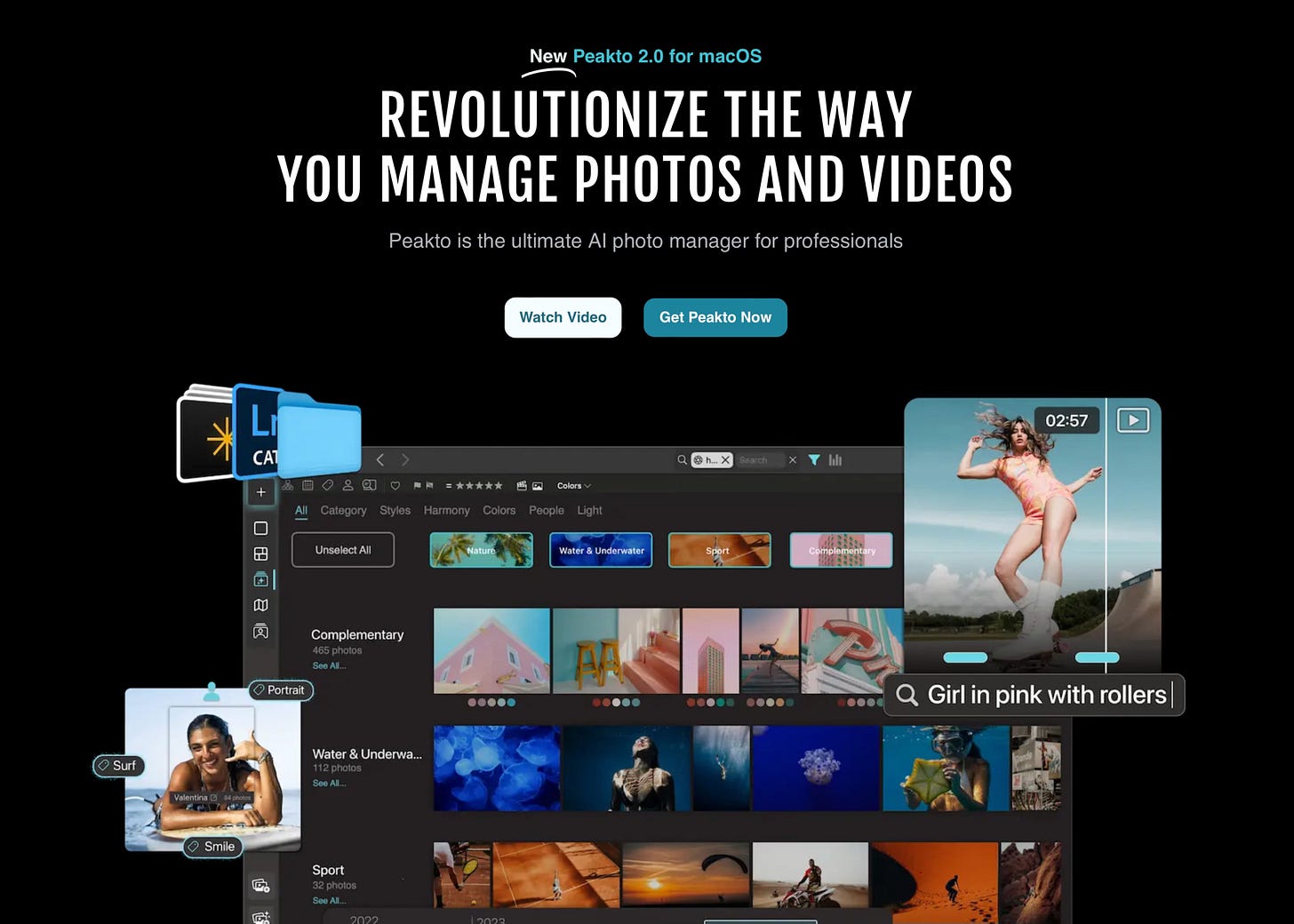Image resolution: width=1294 pixels, height=924 pixels.
Task: Switch to the Harmony tab
Action: [446, 510]
